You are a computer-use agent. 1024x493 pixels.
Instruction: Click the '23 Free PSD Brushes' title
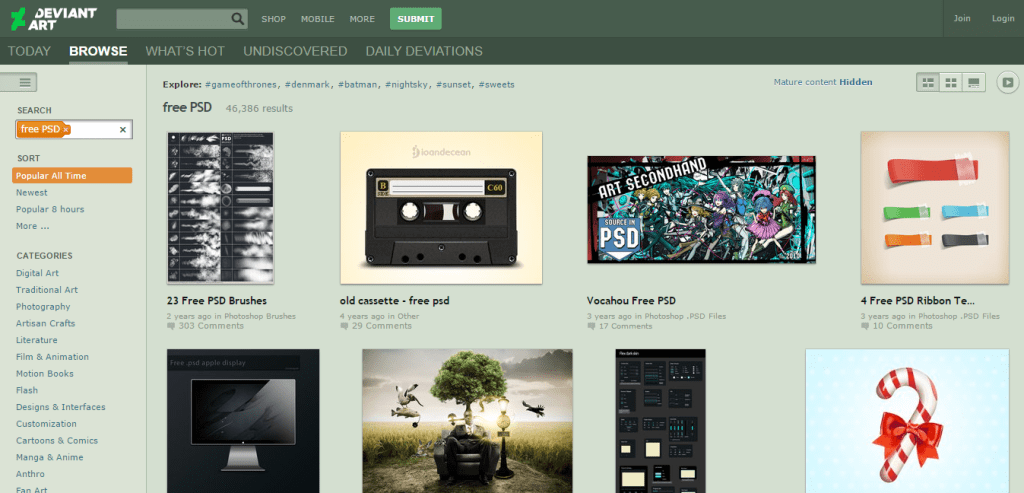[217, 301]
